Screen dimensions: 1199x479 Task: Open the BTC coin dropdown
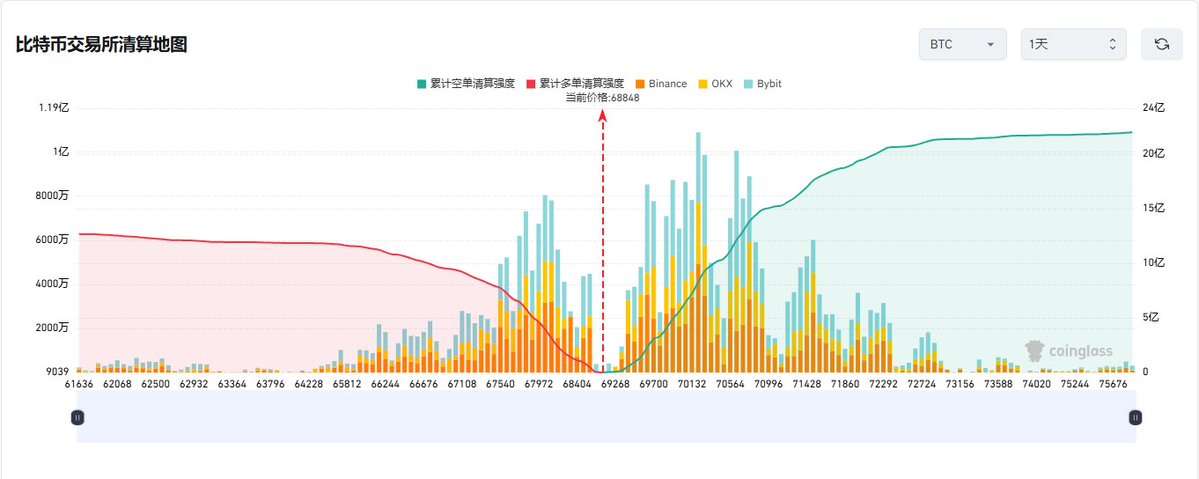(963, 44)
